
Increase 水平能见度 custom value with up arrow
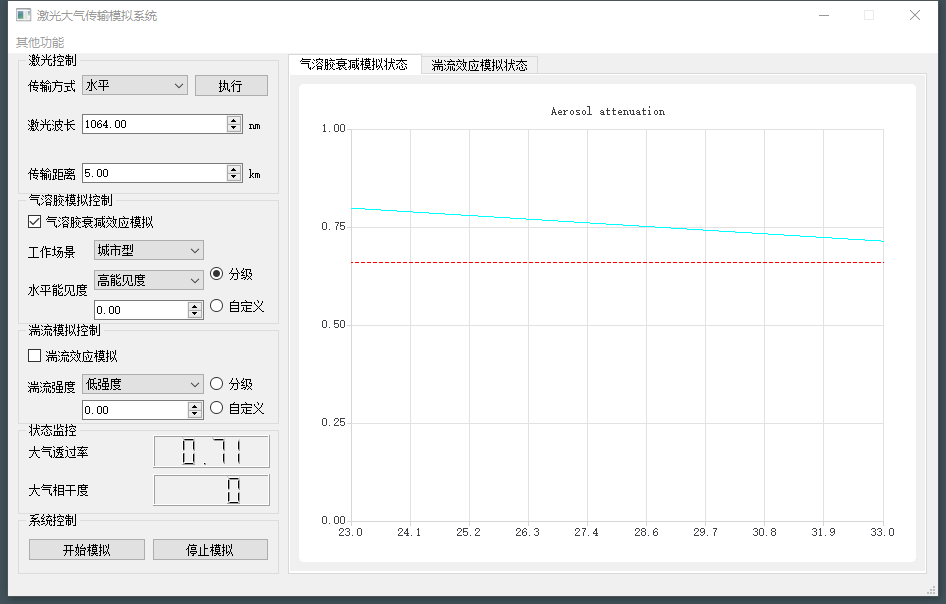coord(194,306)
